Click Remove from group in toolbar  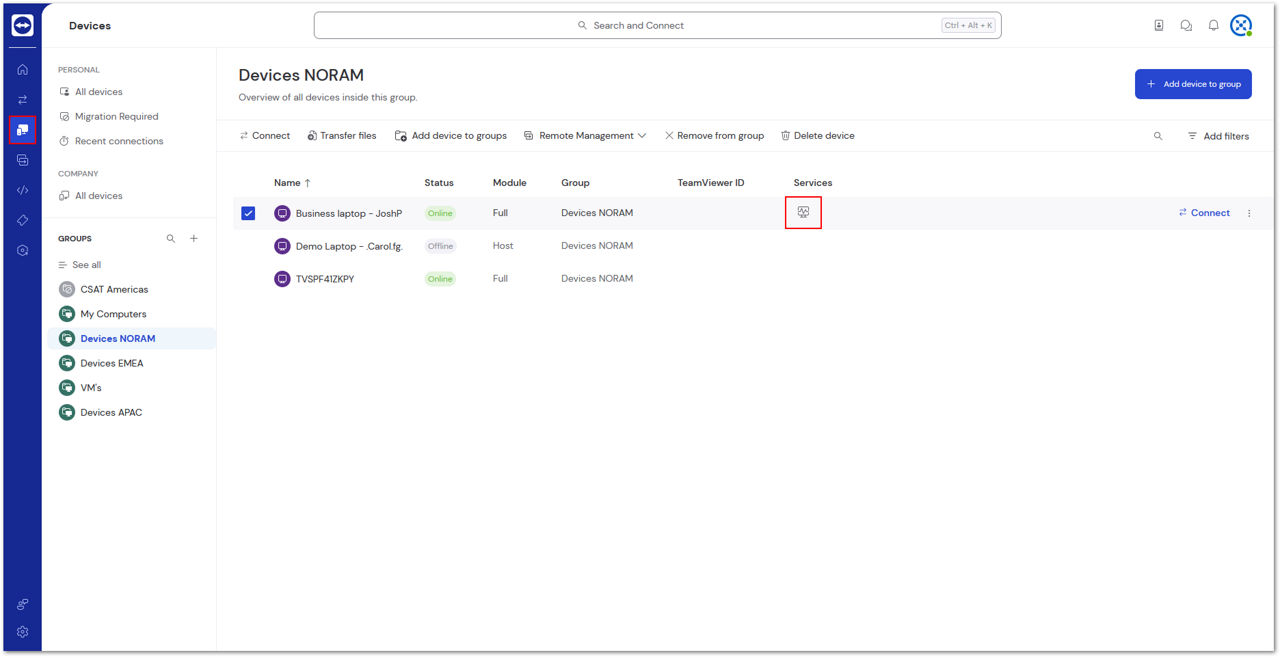click(714, 136)
